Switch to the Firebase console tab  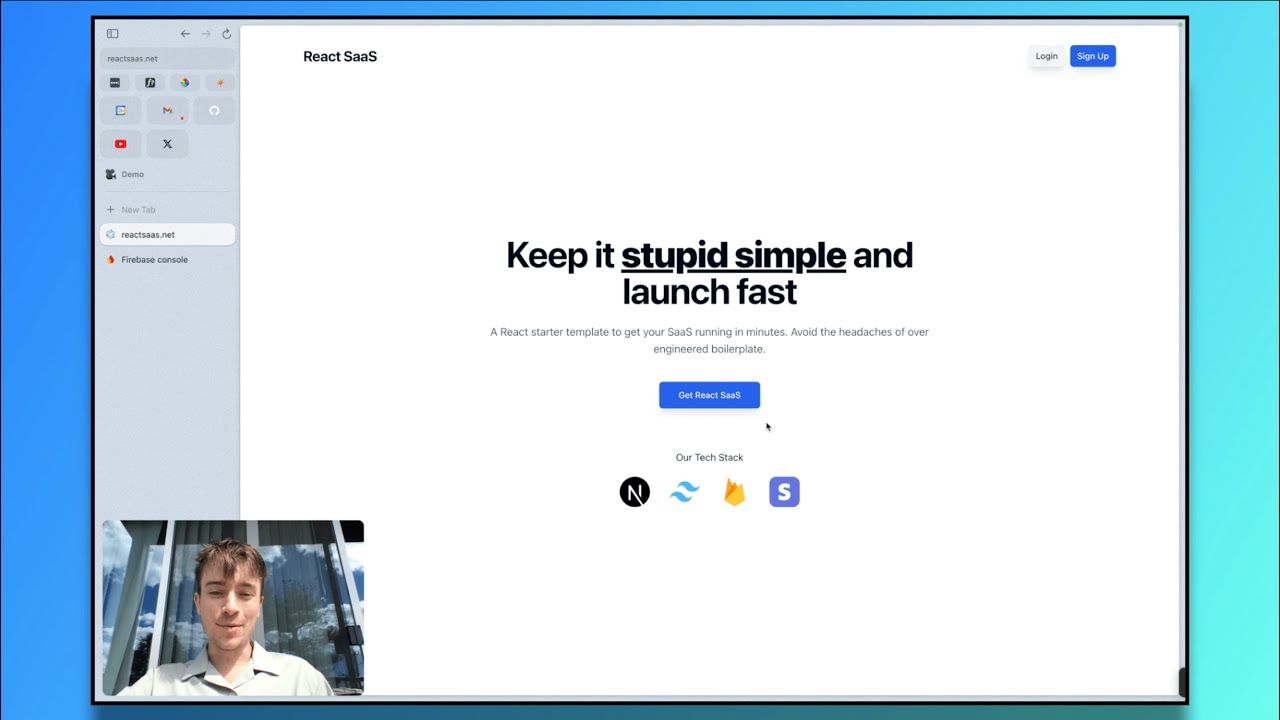[167, 260]
